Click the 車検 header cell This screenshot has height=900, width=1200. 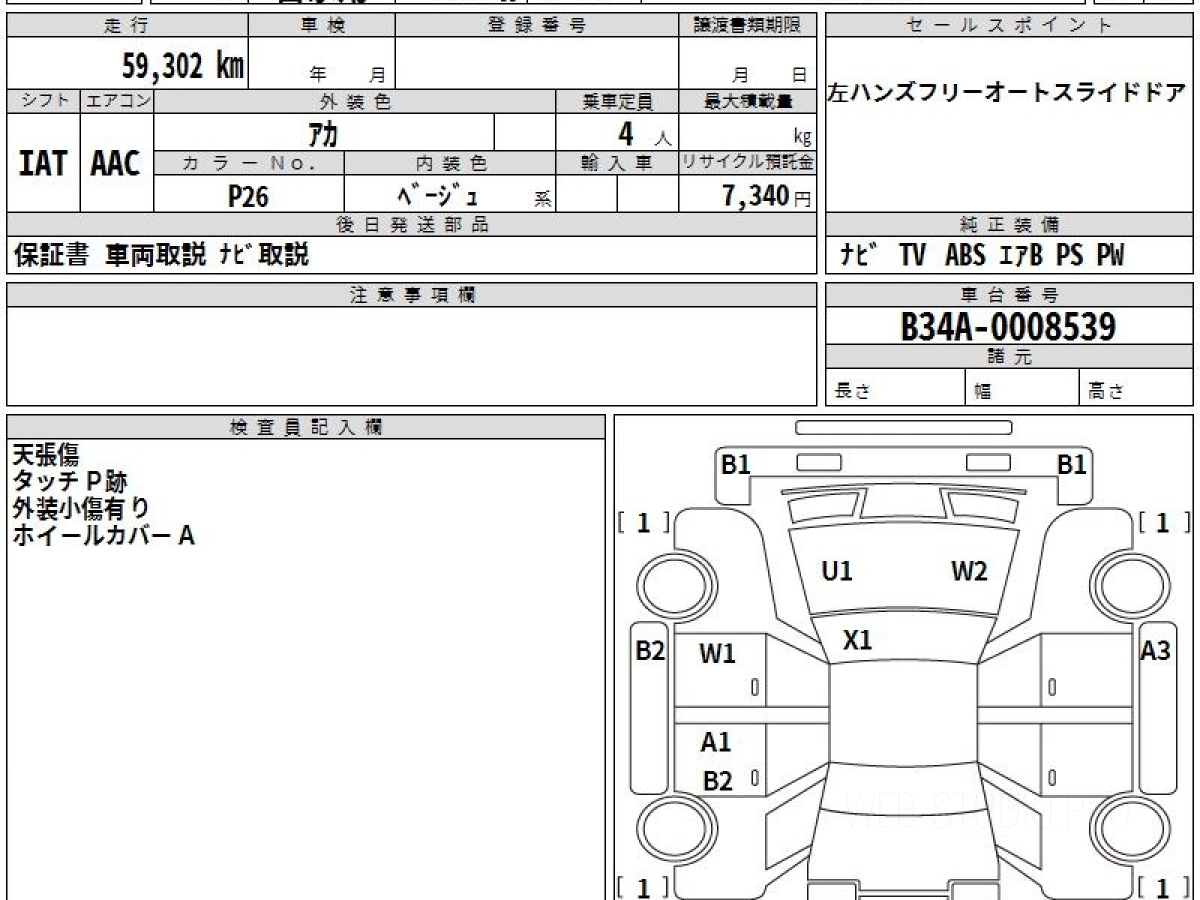point(321,26)
